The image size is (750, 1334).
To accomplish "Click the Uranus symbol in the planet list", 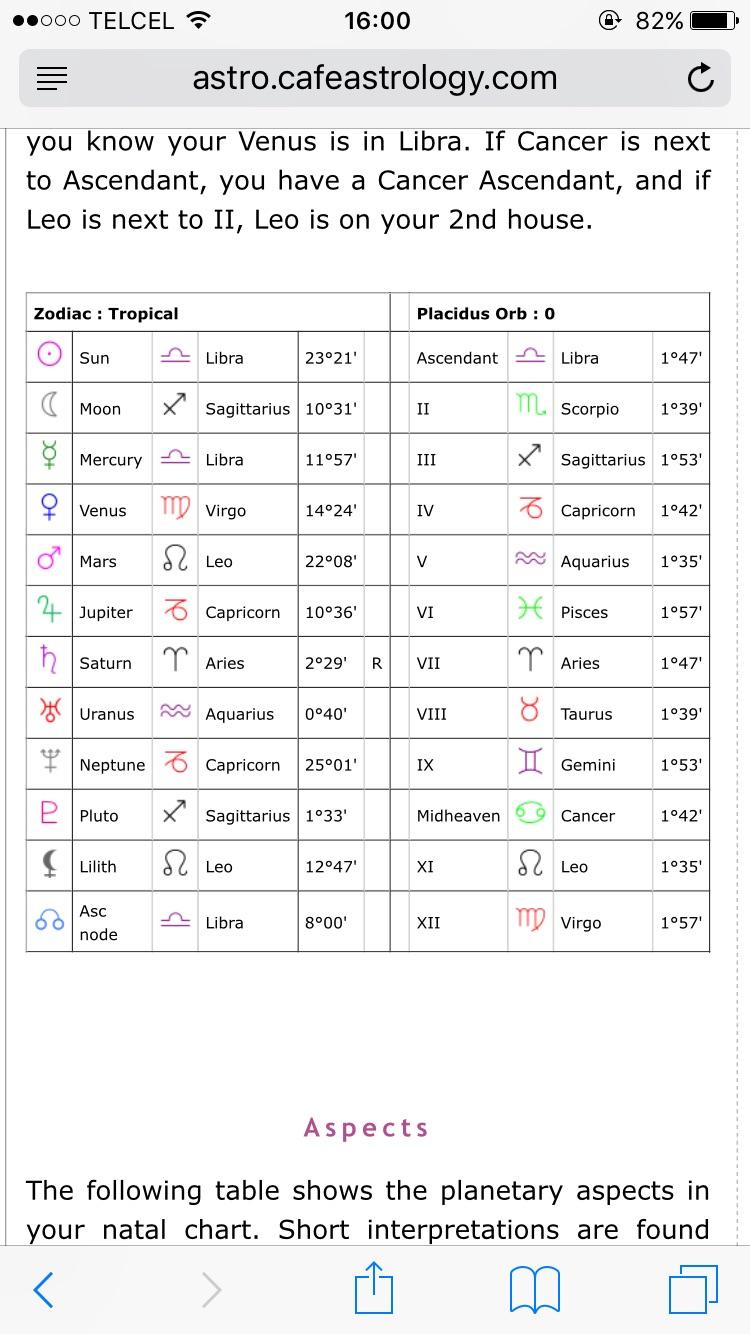I will point(49,713).
